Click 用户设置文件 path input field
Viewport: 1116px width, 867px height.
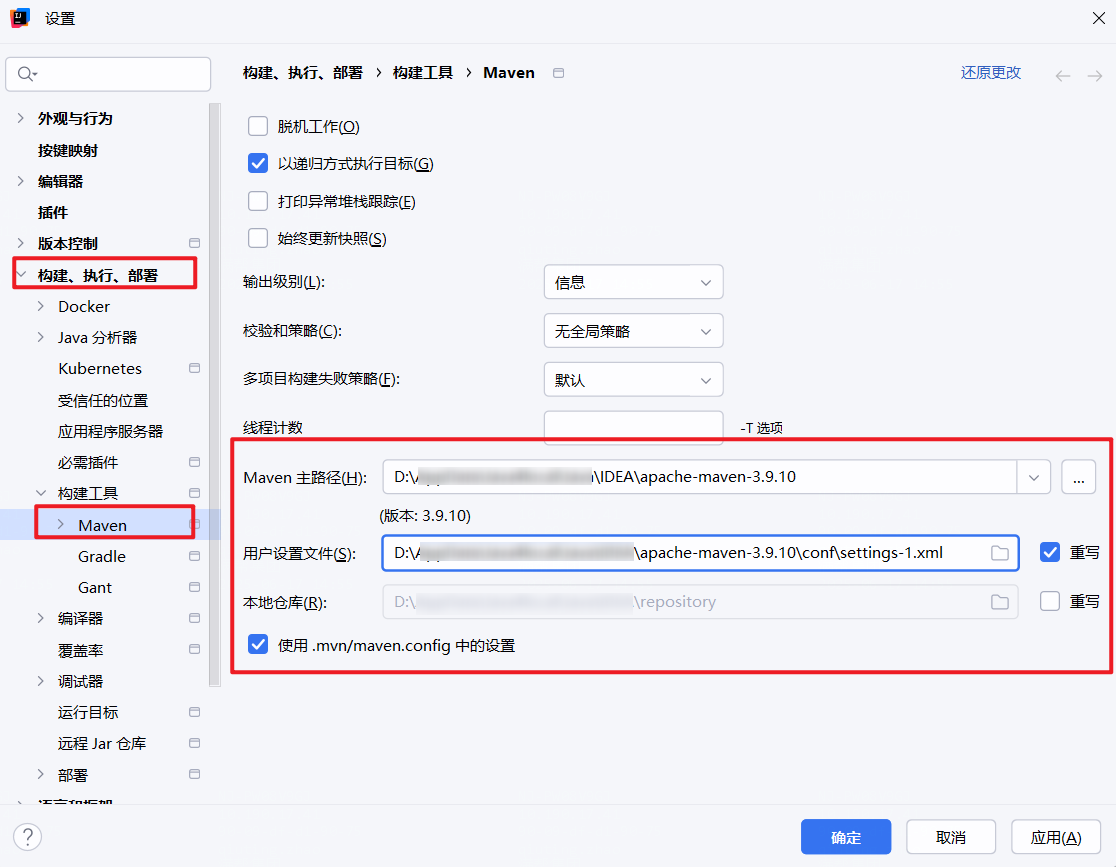point(700,553)
